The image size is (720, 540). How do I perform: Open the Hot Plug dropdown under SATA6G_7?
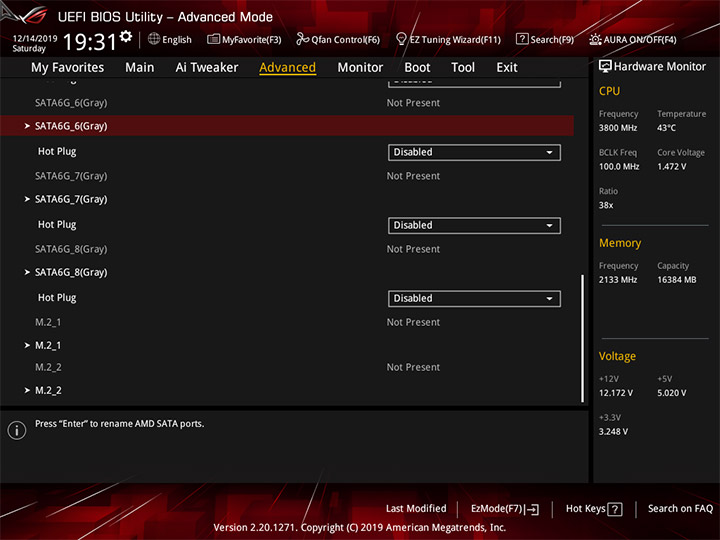point(474,225)
